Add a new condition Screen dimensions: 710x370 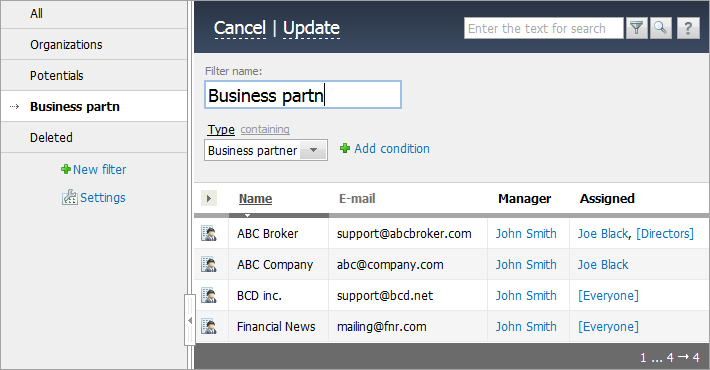(x=385, y=149)
